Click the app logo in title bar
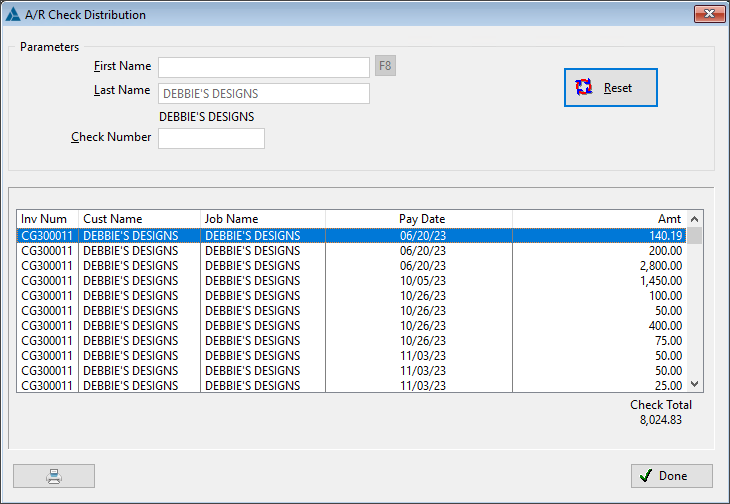This screenshot has width=730, height=504. pyautogui.click(x=13, y=14)
